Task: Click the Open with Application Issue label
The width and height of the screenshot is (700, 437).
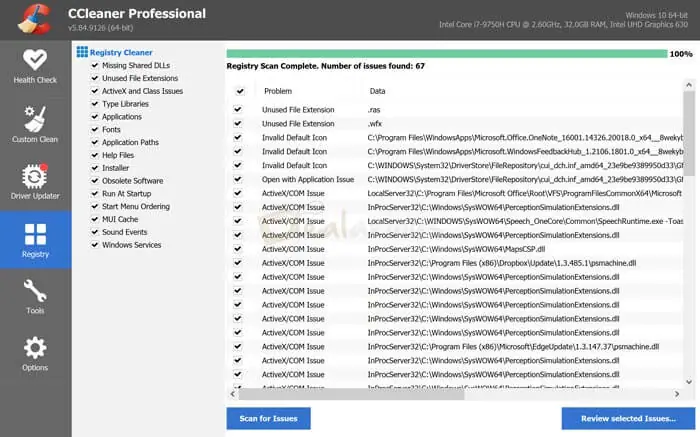Action: coord(308,179)
